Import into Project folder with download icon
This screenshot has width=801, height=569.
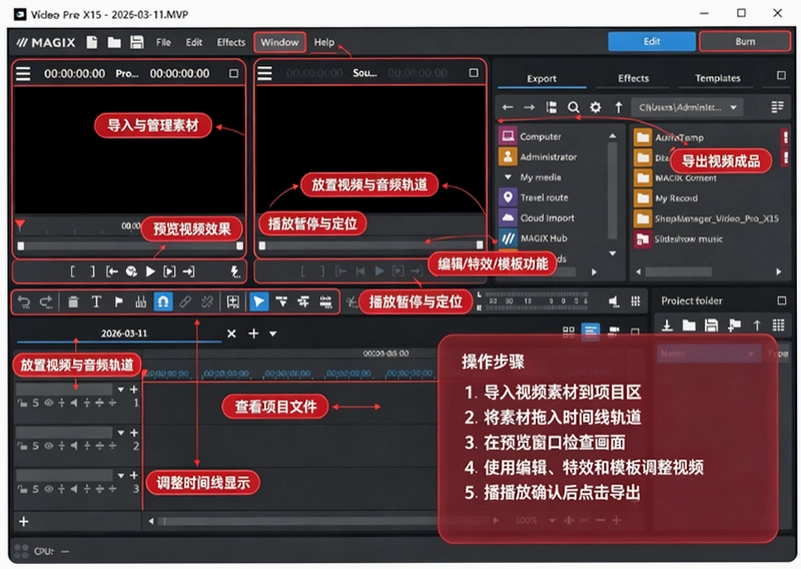(667, 325)
